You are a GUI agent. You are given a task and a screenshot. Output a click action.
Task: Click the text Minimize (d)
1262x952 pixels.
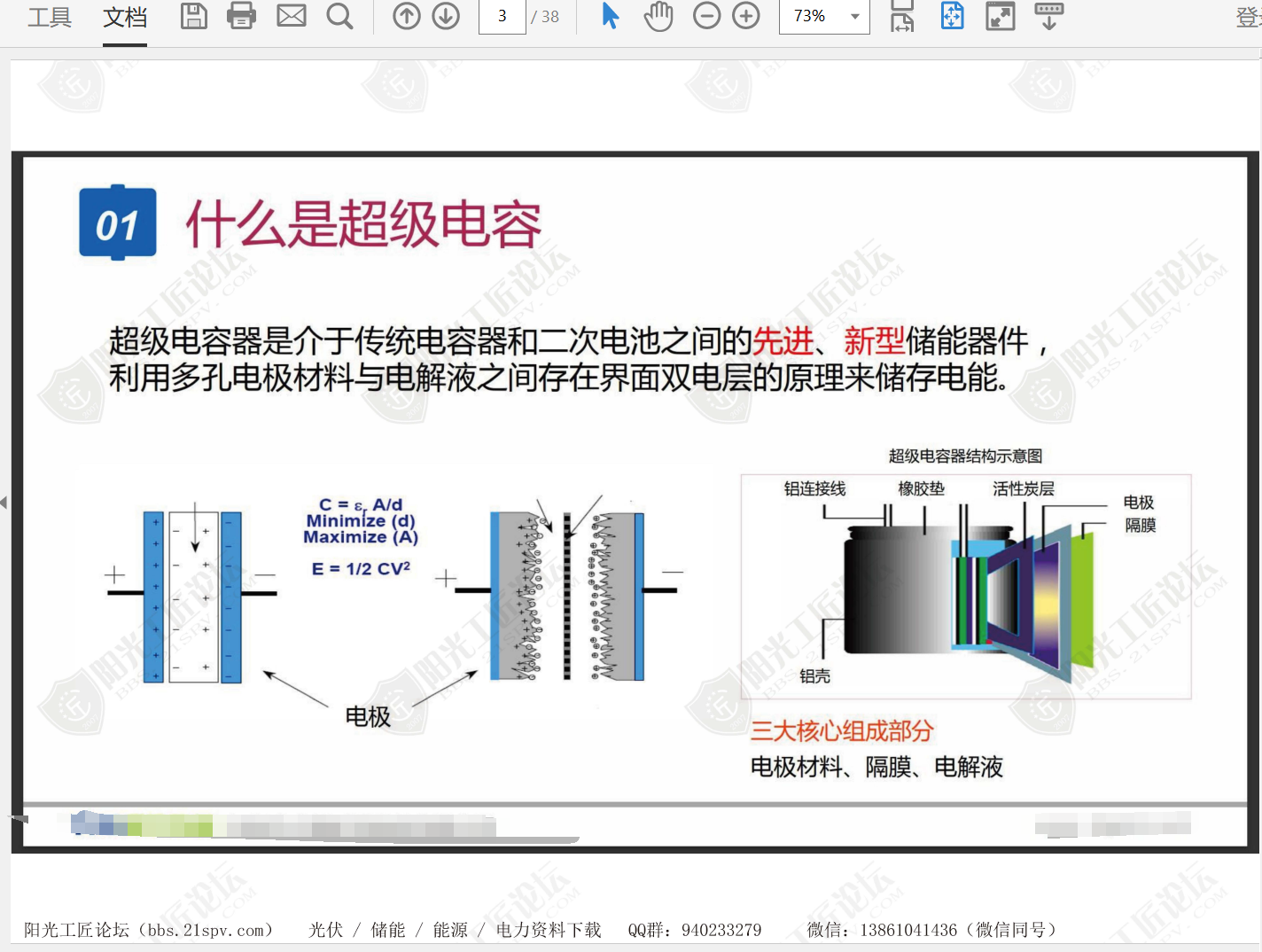(x=361, y=520)
